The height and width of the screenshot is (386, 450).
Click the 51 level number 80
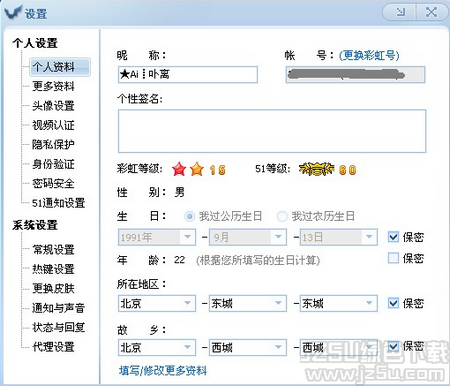pyautogui.click(x=348, y=170)
